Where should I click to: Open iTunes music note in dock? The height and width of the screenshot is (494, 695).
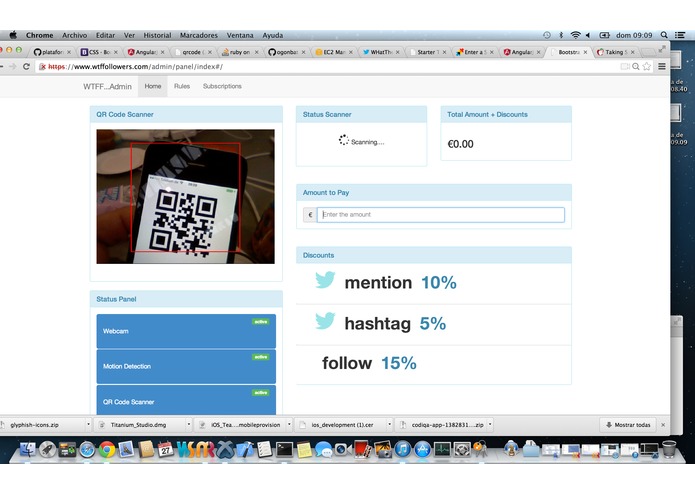coord(402,450)
